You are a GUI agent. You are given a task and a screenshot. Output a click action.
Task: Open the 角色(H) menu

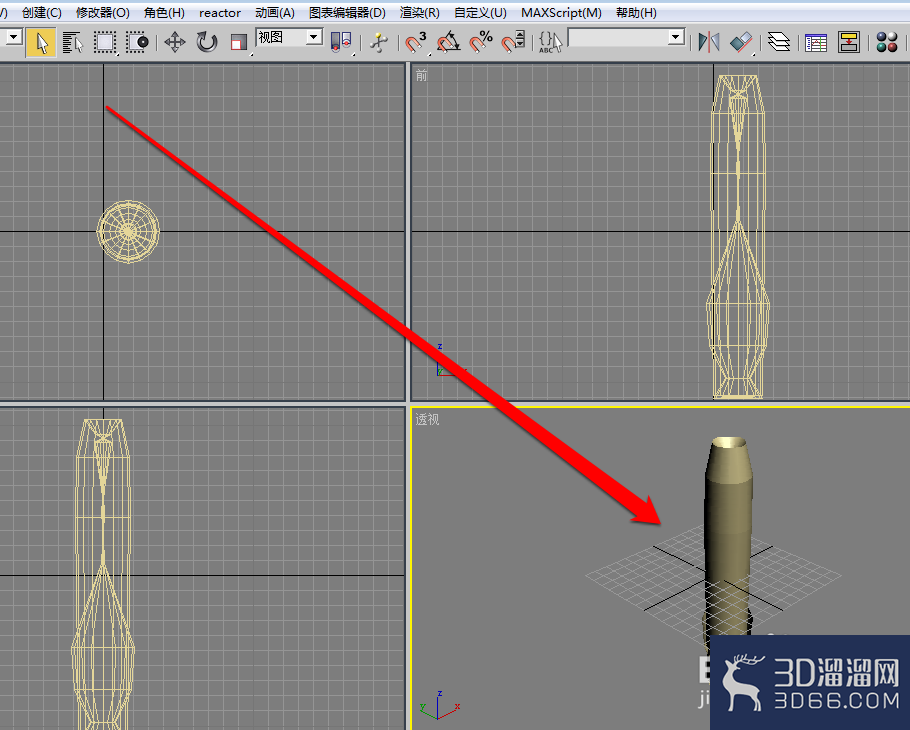(x=164, y=13)
